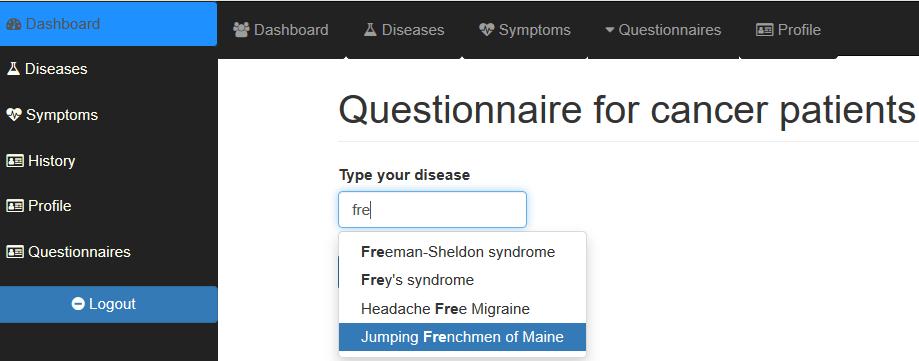Click the flask icon in top navbar

pyautogui.click(x=369, y=30)
